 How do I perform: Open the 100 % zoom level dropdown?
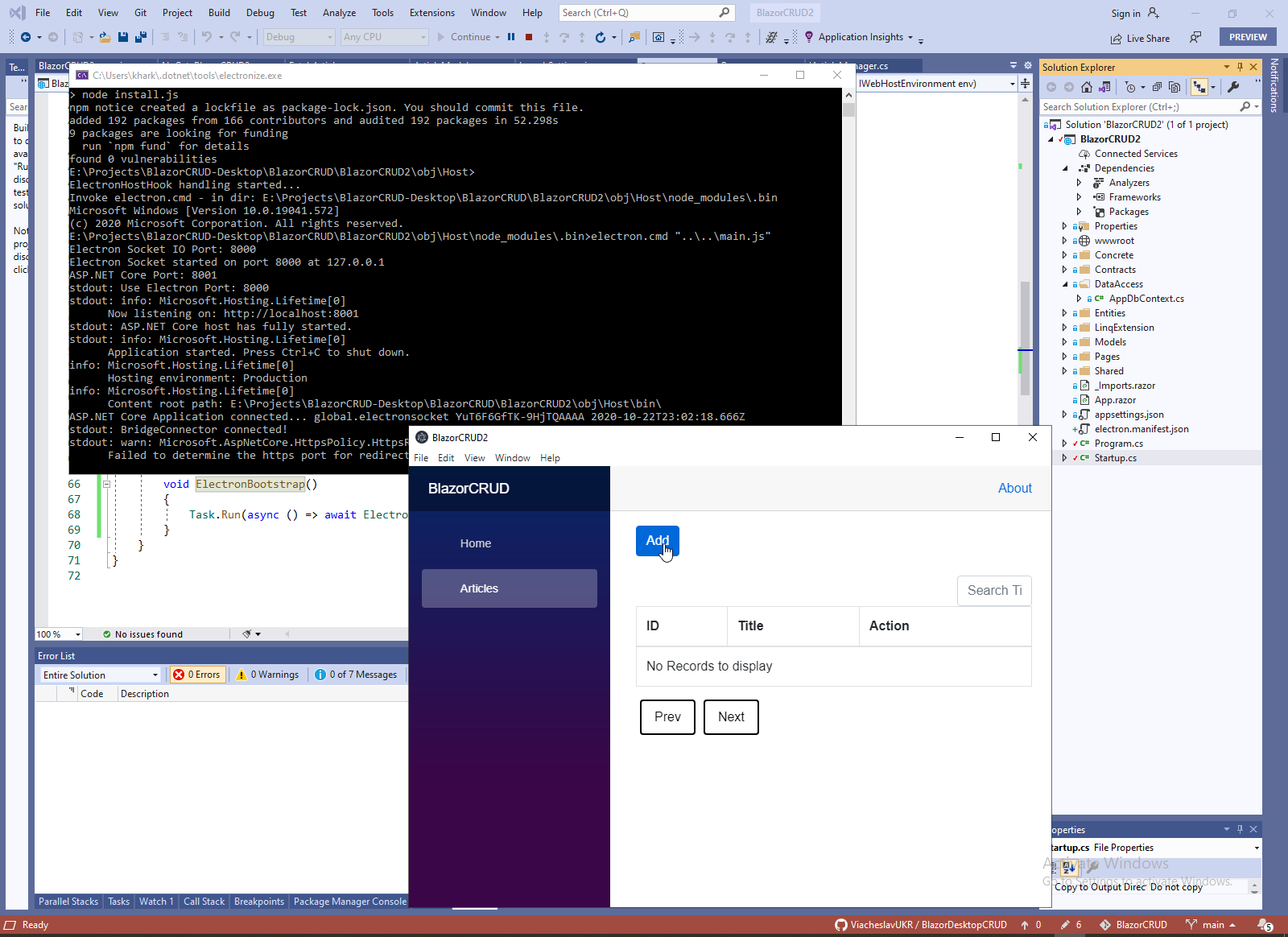click(59, 634)
